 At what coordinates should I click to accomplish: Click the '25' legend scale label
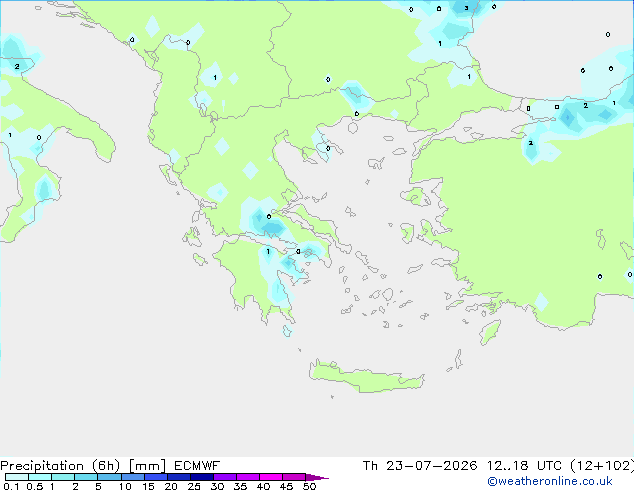pos(194,486)
